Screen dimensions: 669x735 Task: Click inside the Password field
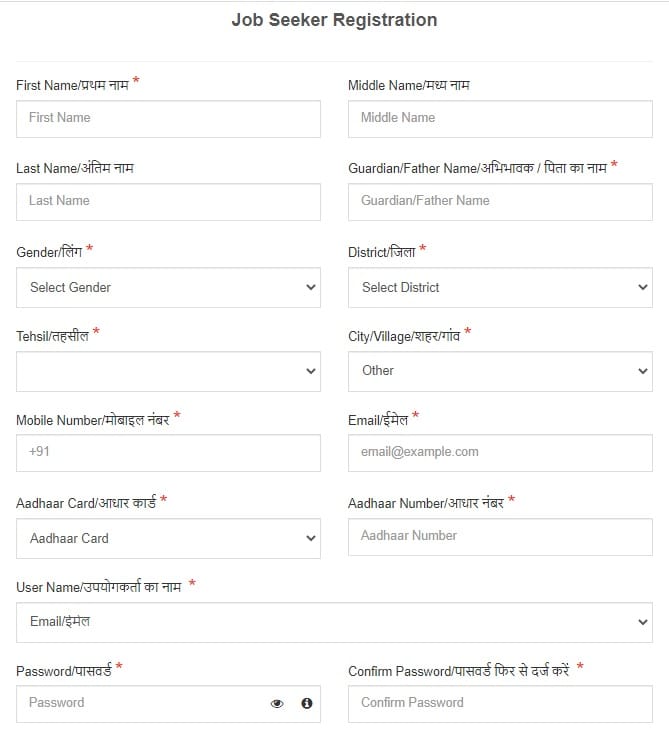pyautogui.click(x=140, y=703)
